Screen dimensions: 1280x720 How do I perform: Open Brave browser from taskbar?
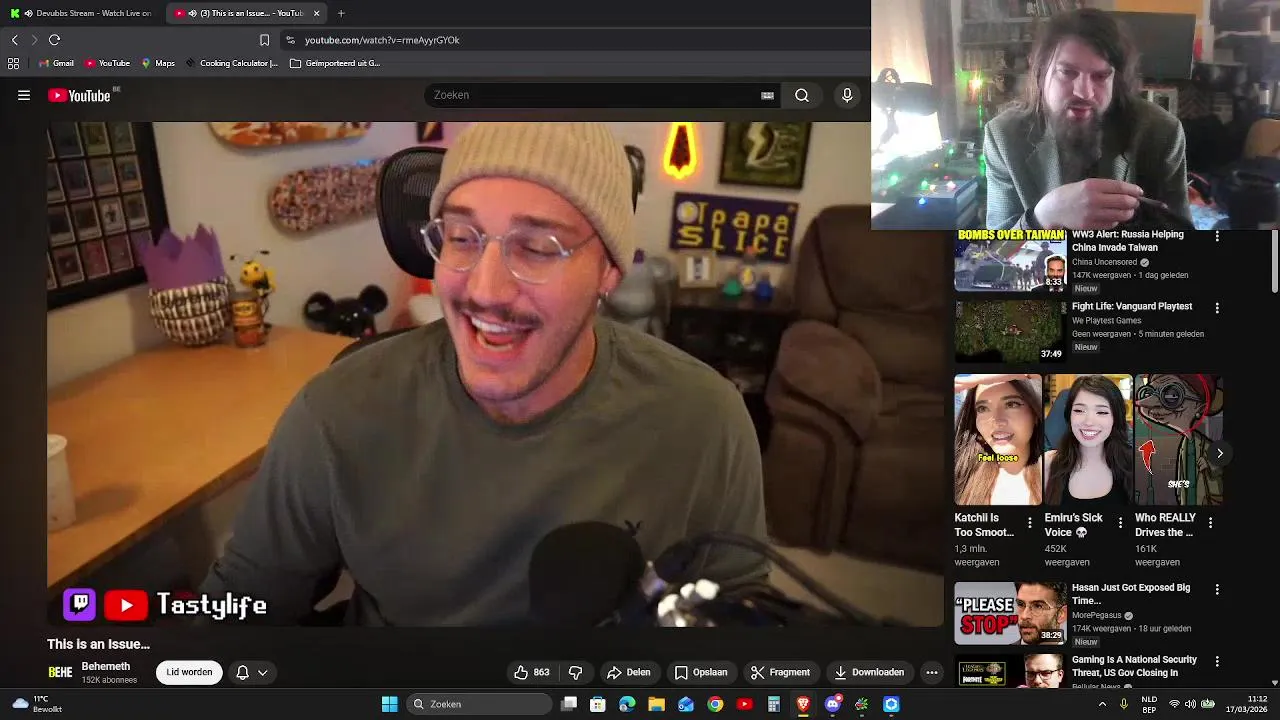[x=803, y=704]
